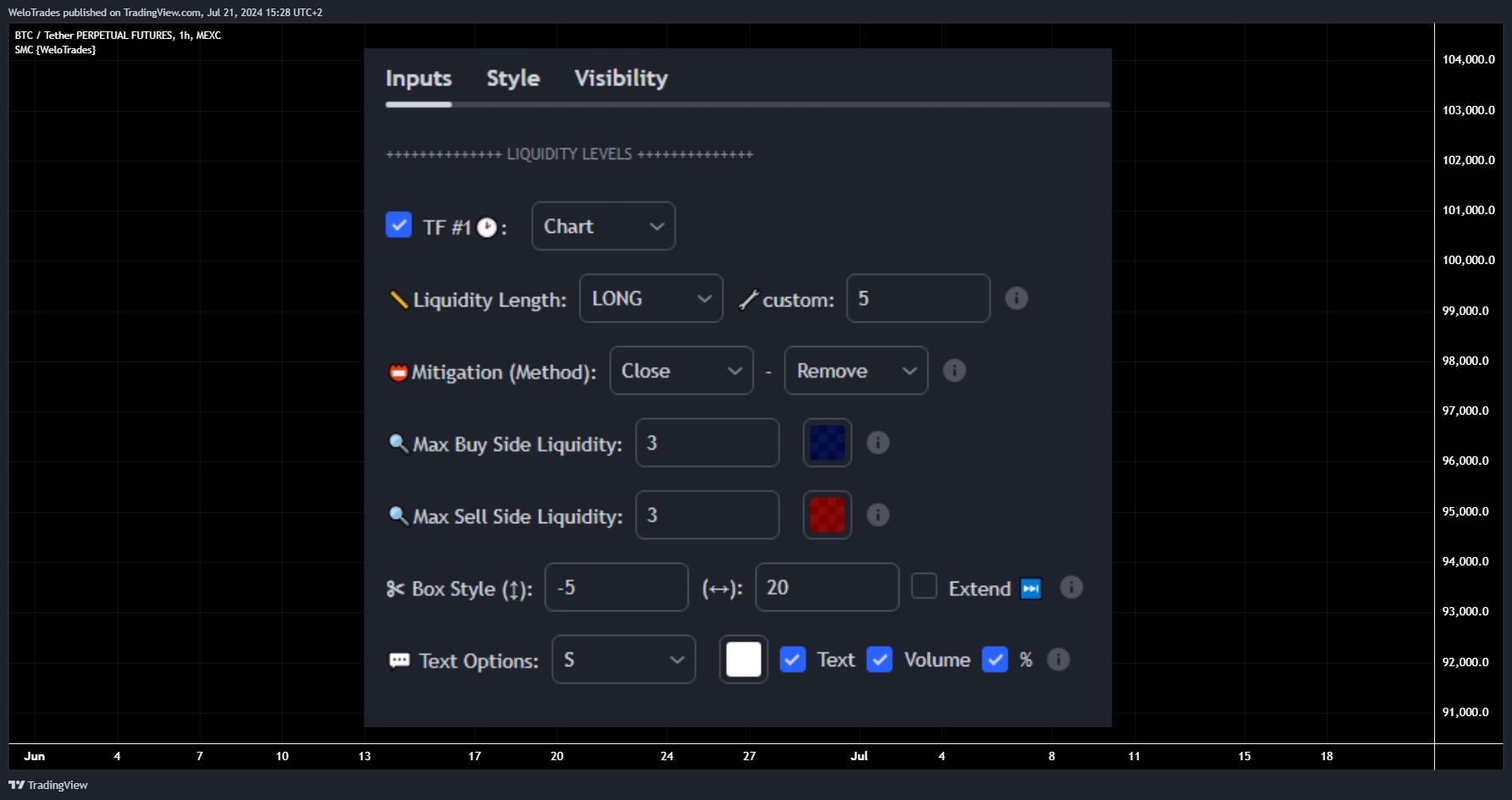Viewport: 1512px width, 800px height.
Task: Open the Text Options size dropdown
Action: [x=624, y=659]
